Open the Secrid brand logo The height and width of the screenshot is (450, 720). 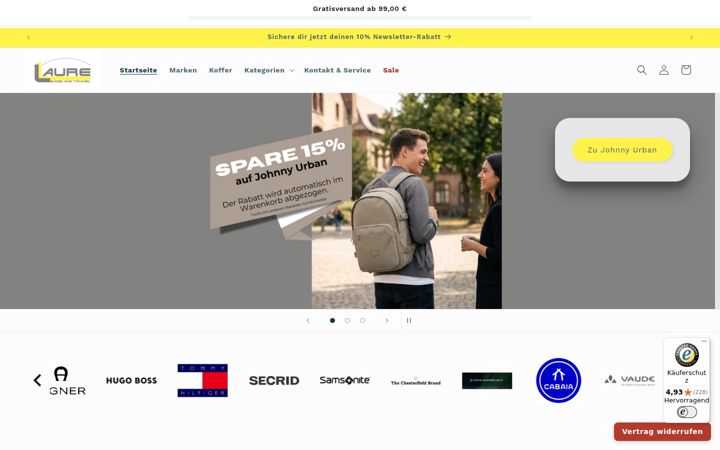coord(274,381)
